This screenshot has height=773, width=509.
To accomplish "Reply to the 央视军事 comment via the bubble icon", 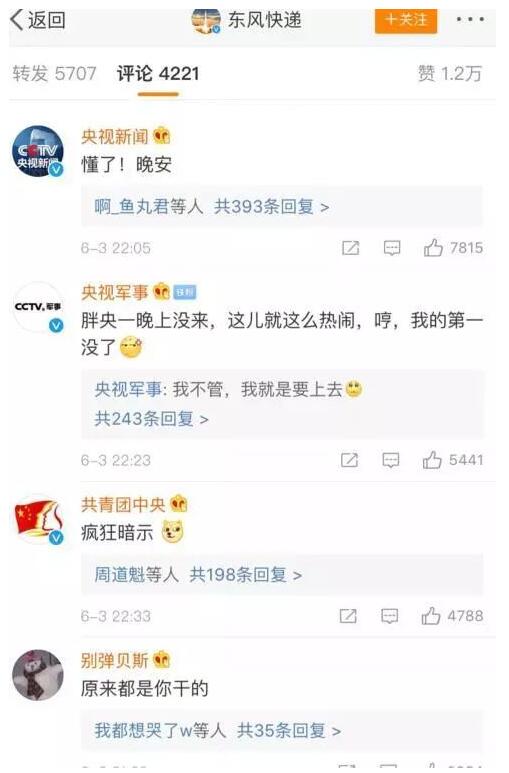I will (391, 460).
